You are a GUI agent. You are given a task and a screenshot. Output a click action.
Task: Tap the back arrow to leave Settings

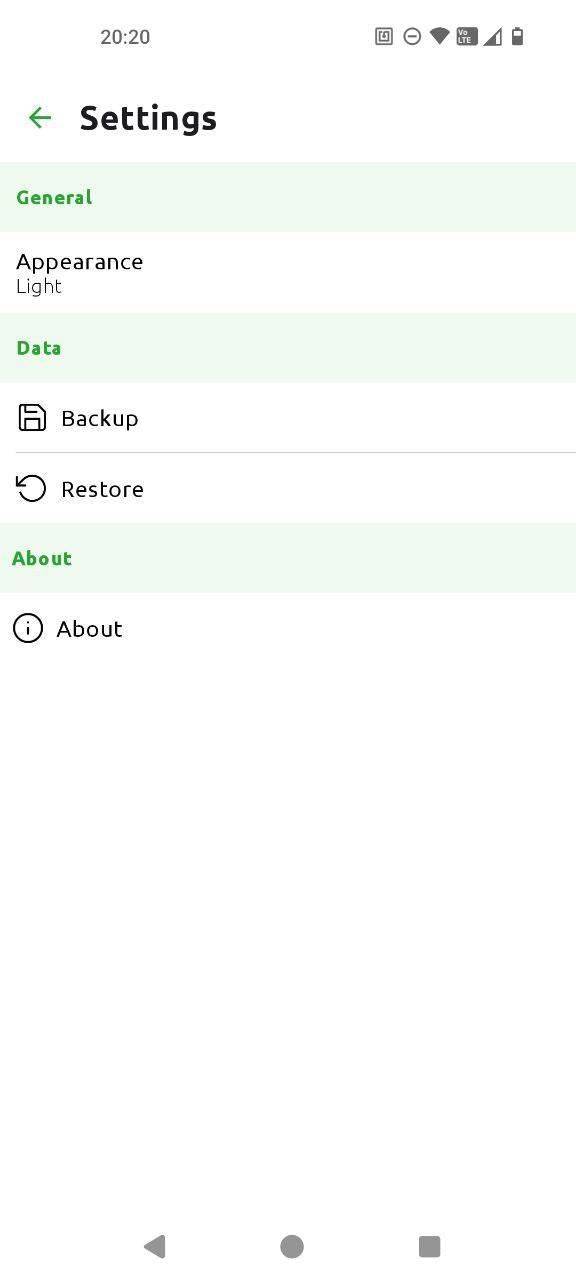(x=39, y=117)
